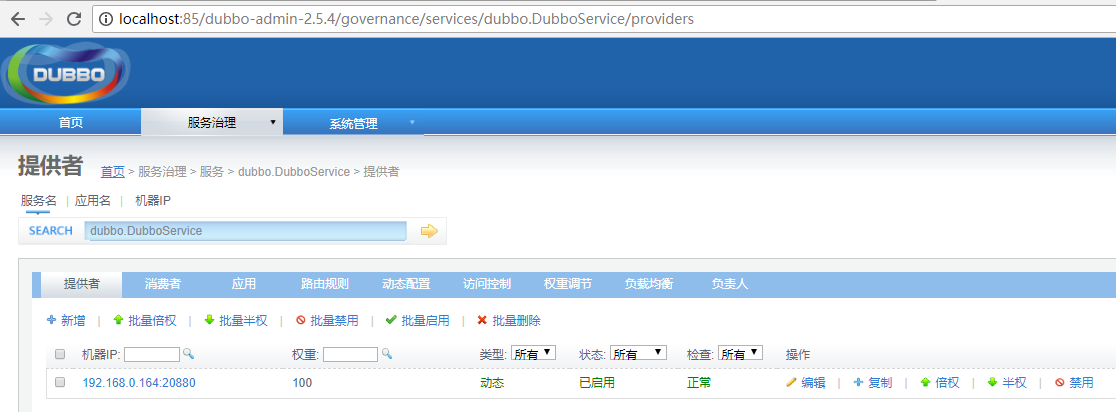Click the red ban icon for 批量禁用
Image resolution: width=1116 pixels, height=412 pixels.
300,320
